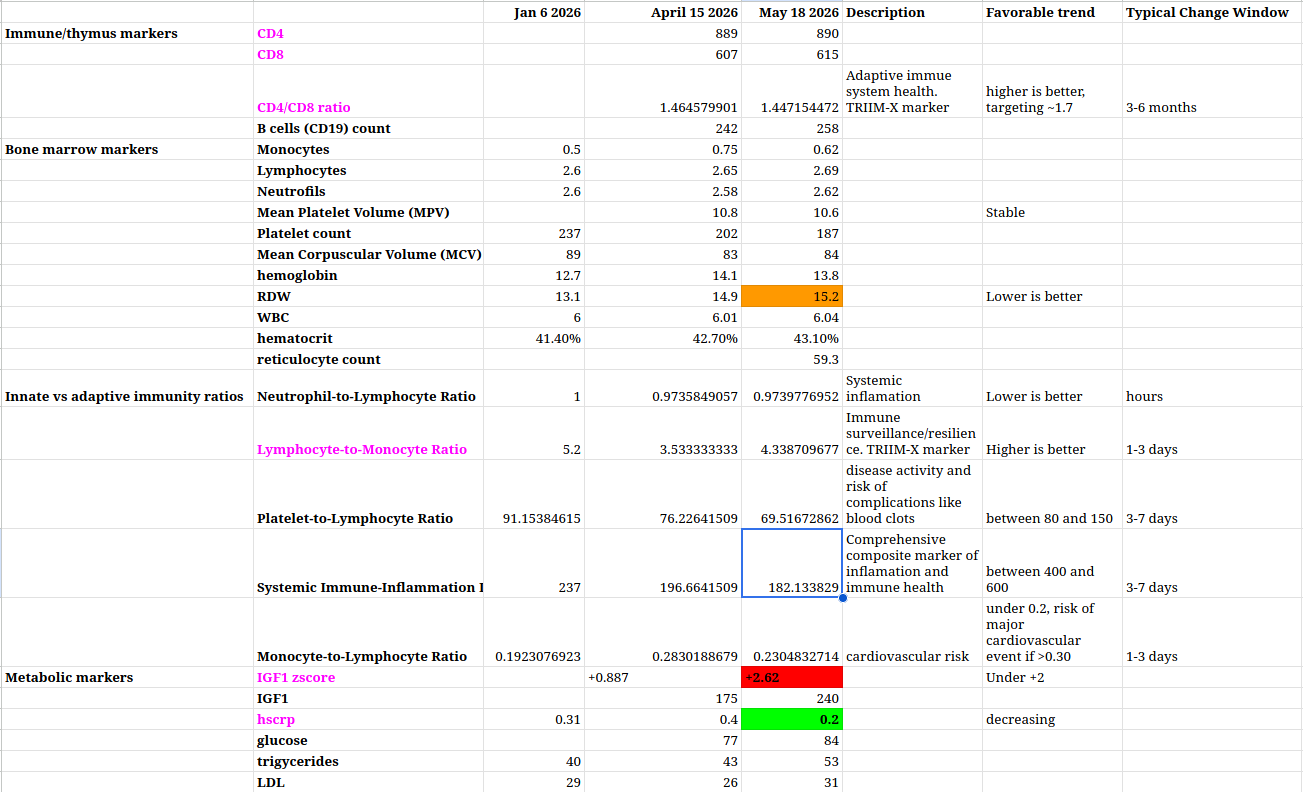Select the 'Monocytes' row label
Viewport: 1303px width, 792px height.
tap(368, 149)
